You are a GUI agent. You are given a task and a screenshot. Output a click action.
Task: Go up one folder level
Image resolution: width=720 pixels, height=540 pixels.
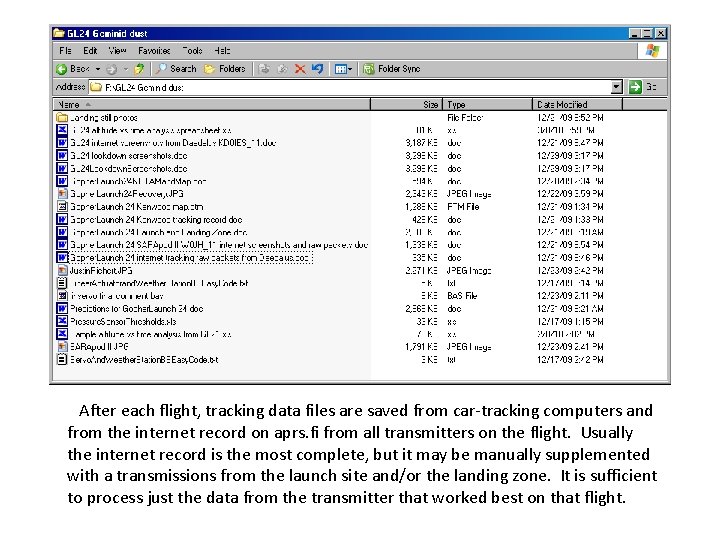click(x=139, y=69)
